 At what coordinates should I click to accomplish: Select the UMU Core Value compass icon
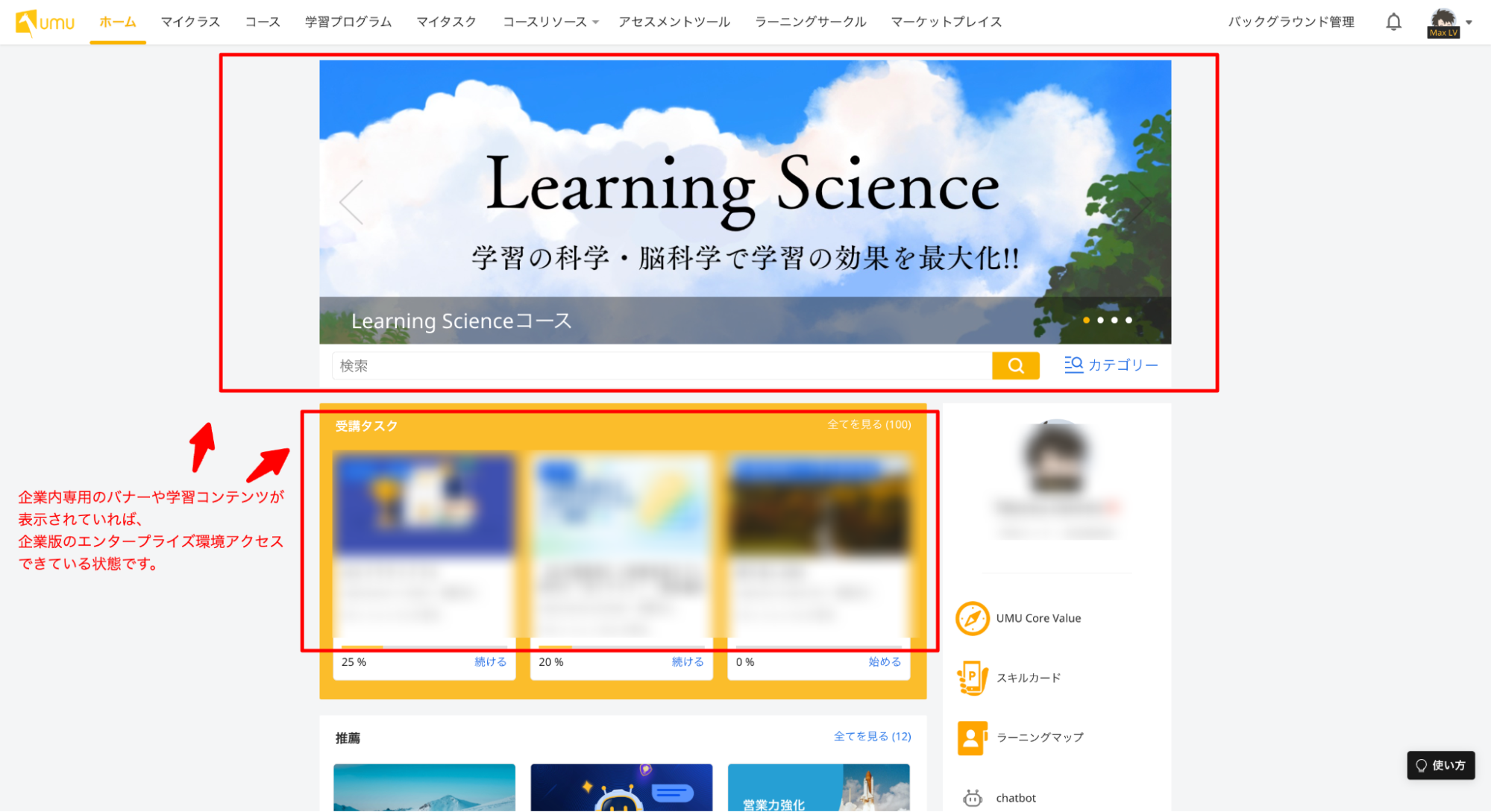972,618
